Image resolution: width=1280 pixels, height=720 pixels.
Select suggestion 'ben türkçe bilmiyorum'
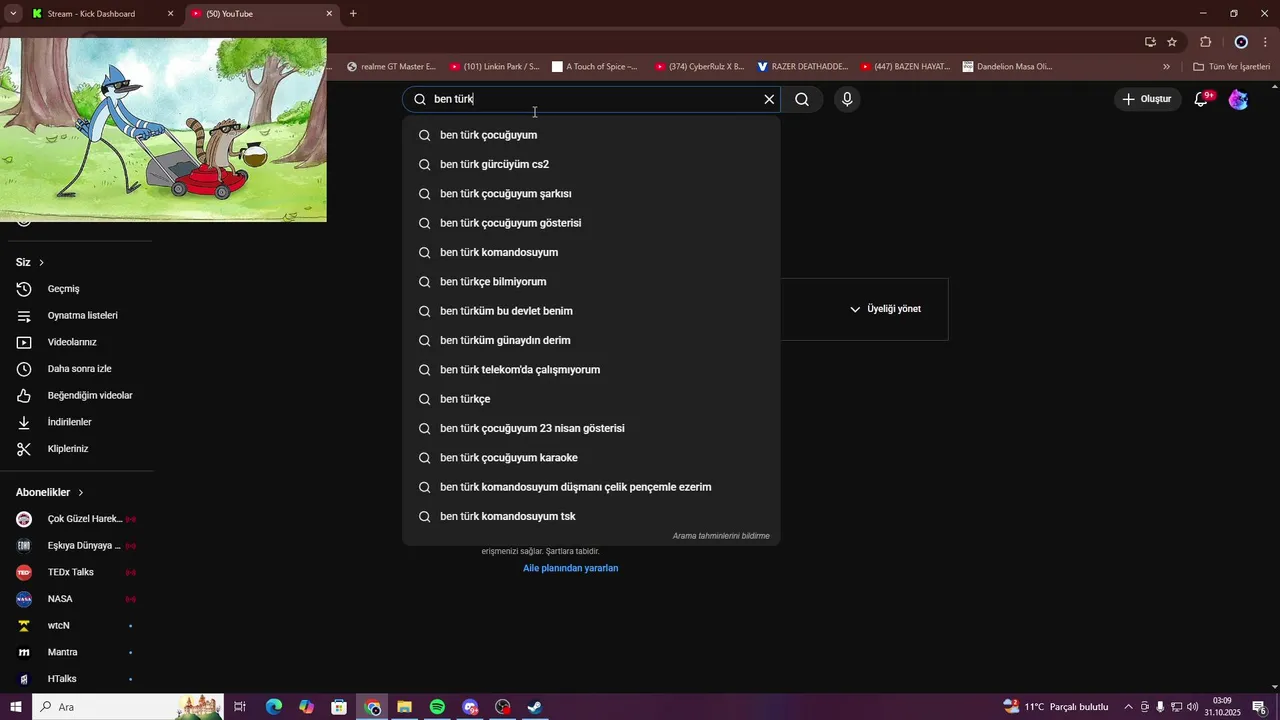pos(592,282)
